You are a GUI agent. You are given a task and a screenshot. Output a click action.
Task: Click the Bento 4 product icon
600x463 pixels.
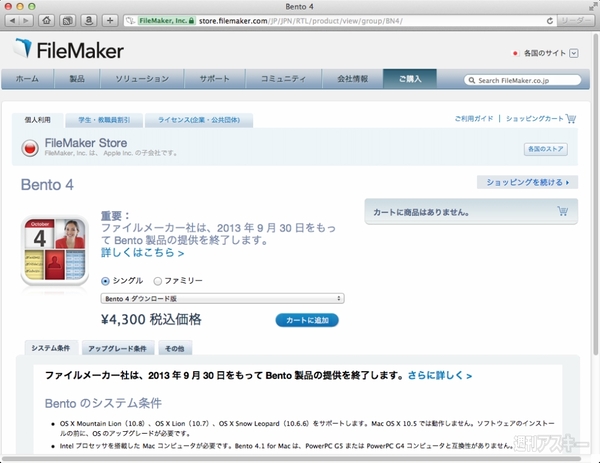click(54, 250)
